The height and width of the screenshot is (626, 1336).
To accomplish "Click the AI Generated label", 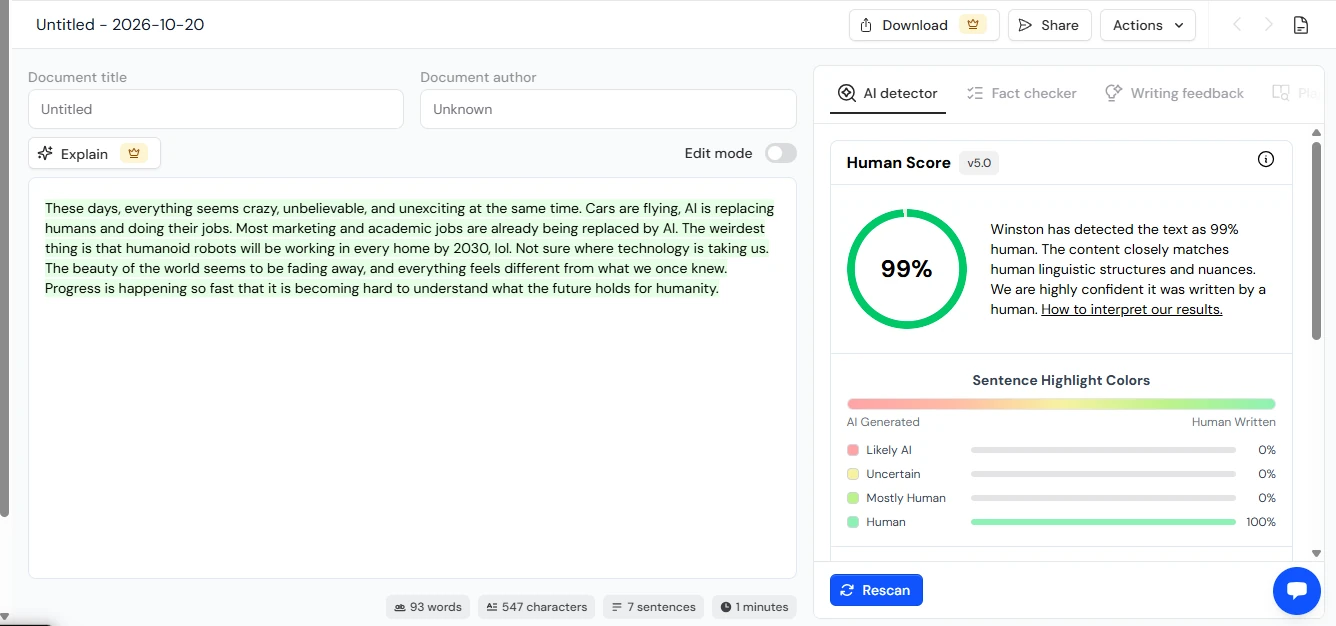I will pos(883,422).
